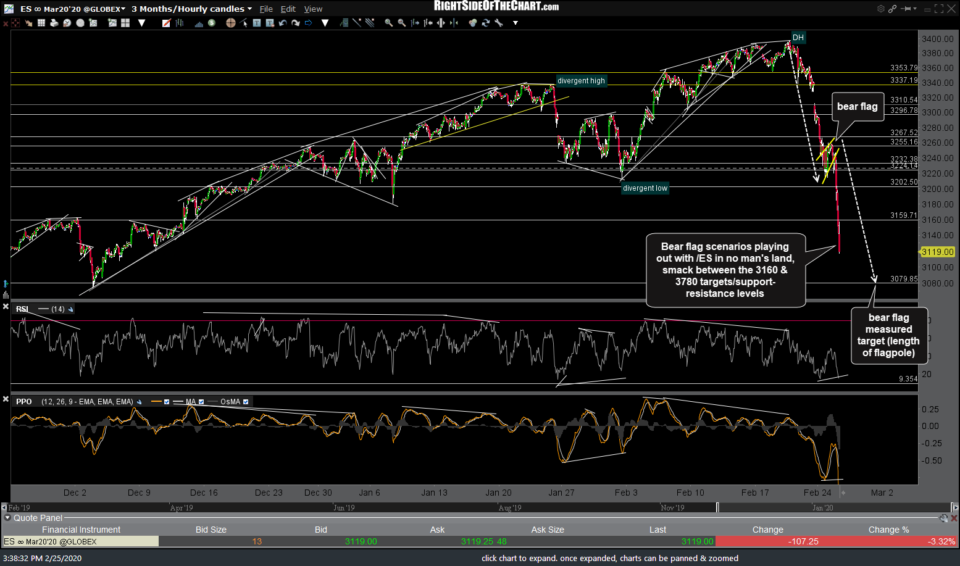
Task: Click the candlestick chart type icon
Action: click(179, 23)
